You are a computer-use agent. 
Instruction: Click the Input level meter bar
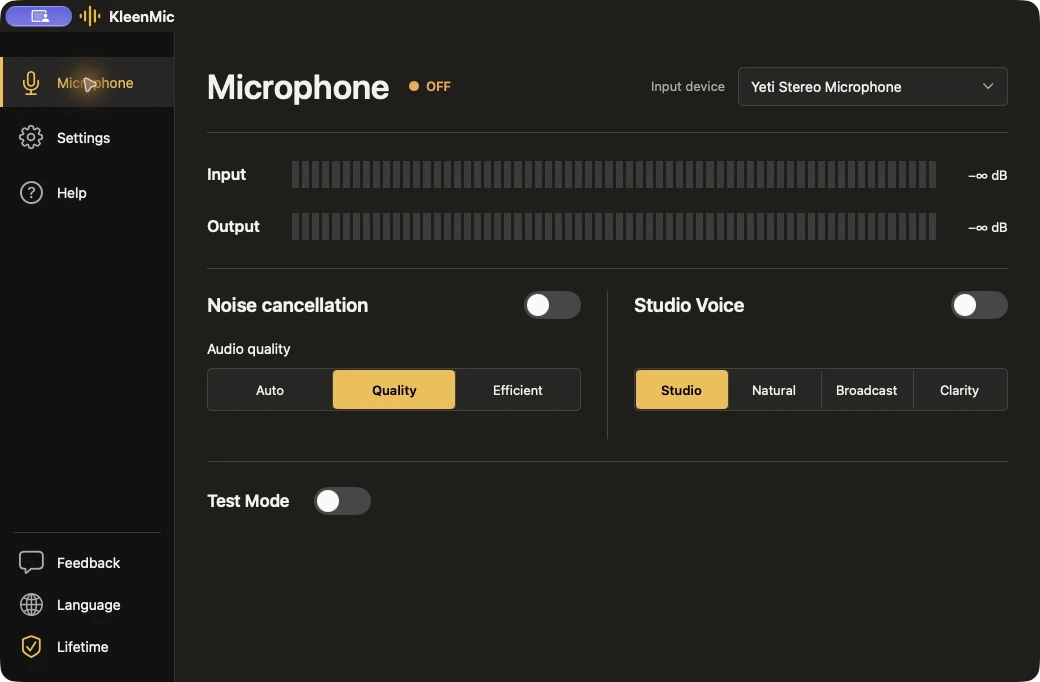(x=614, y=174)
